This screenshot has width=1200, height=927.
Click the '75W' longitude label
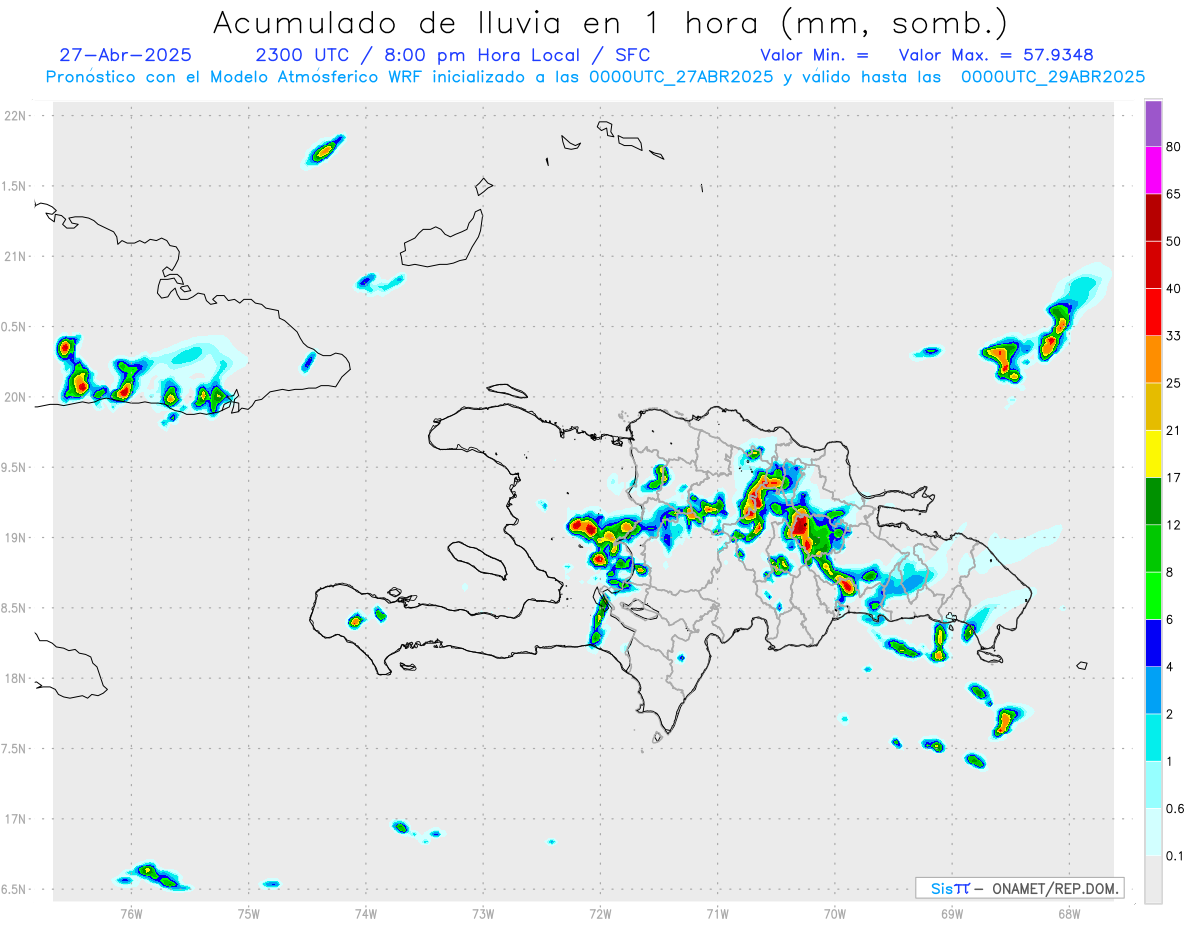click(x=249, y=913)
